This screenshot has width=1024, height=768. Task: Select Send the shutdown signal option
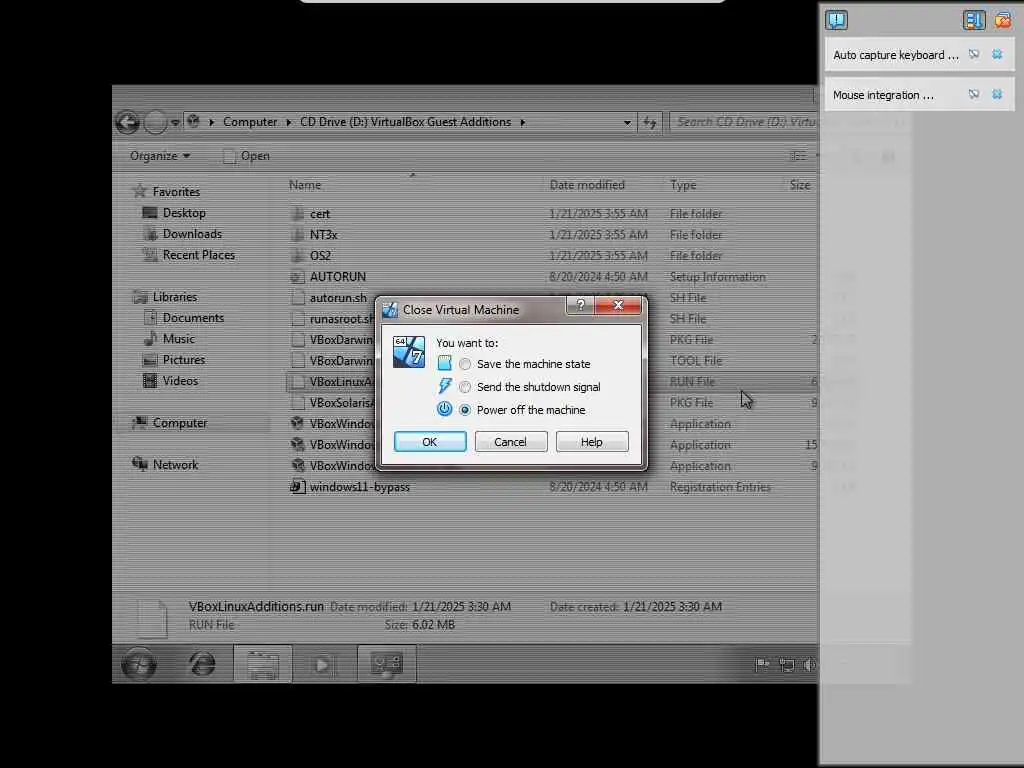(x=465, y=387)
